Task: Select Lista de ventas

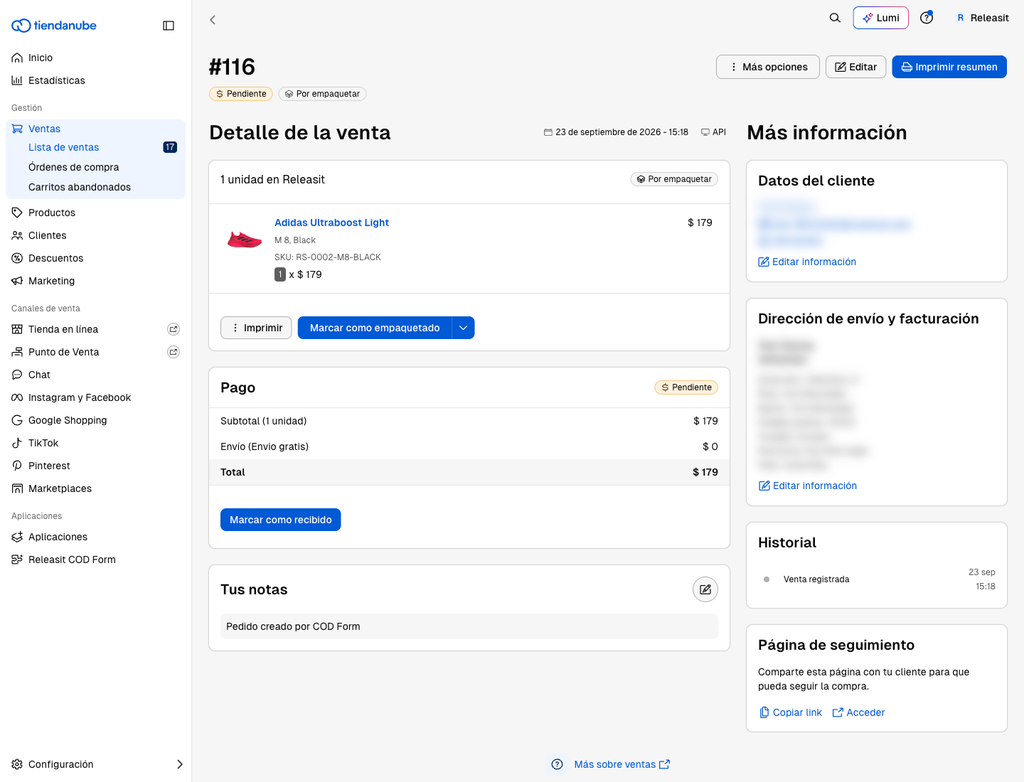Action: tap(63, 147)
